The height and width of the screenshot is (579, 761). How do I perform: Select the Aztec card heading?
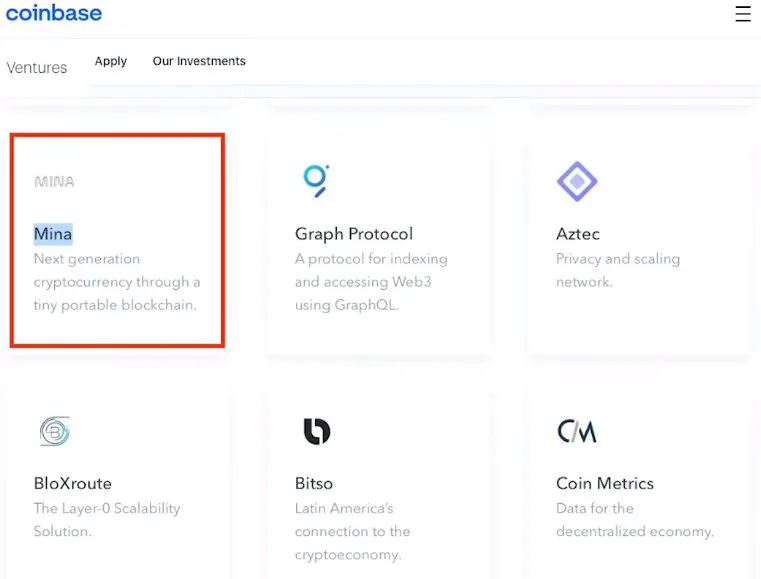tap(578, 234)
